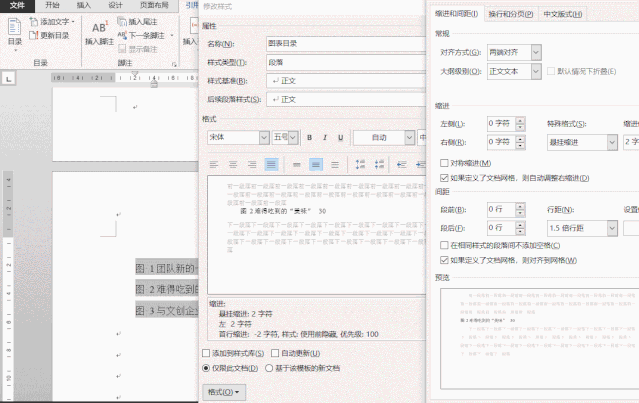The height and width of the screenshot is (403, 639).
Task: Click the Bold formatting button
Action: click(310, 138)
